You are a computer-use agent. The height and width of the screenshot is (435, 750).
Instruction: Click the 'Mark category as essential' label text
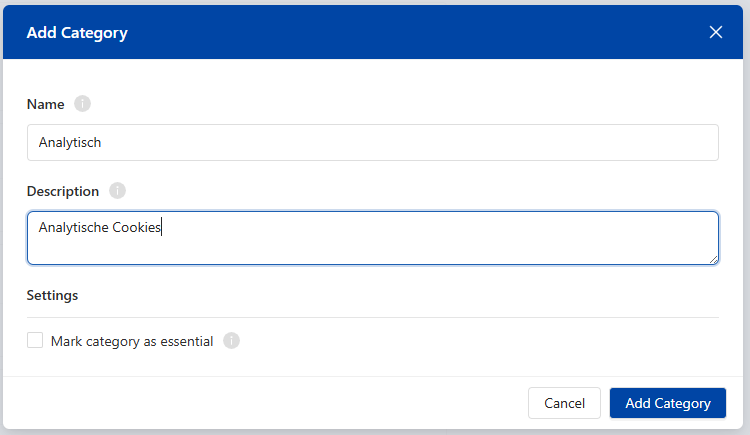131,341
